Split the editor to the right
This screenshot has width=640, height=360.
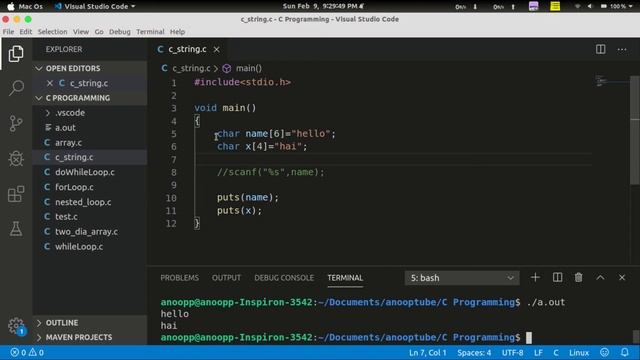click(600, 49)
